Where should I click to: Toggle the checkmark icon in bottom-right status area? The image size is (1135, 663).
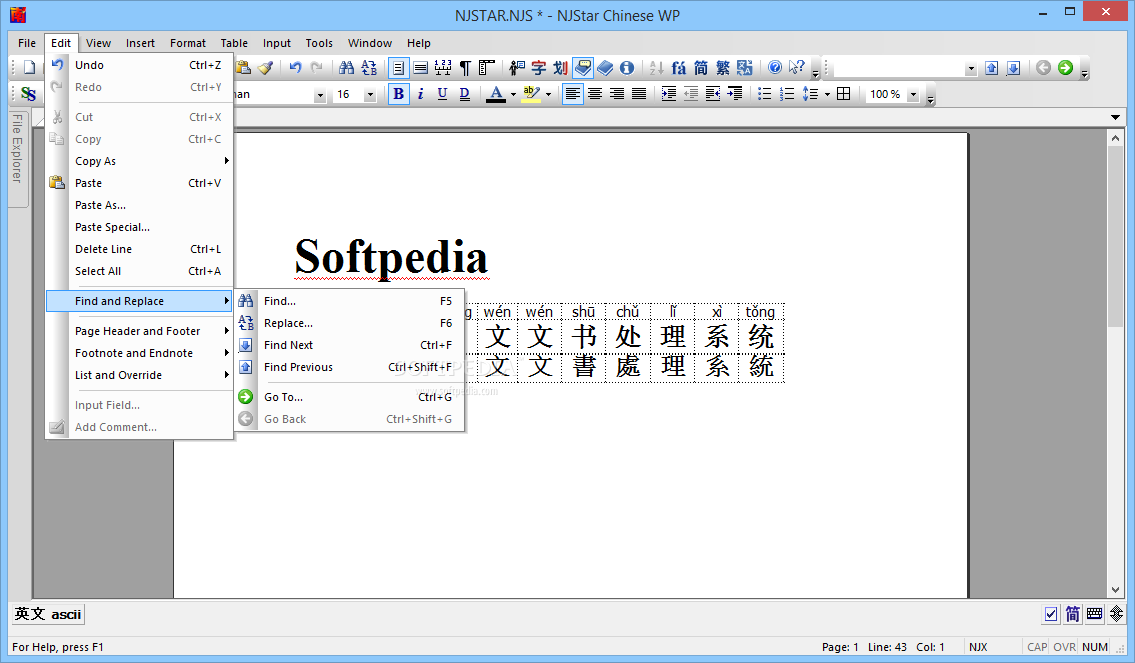1051,615
